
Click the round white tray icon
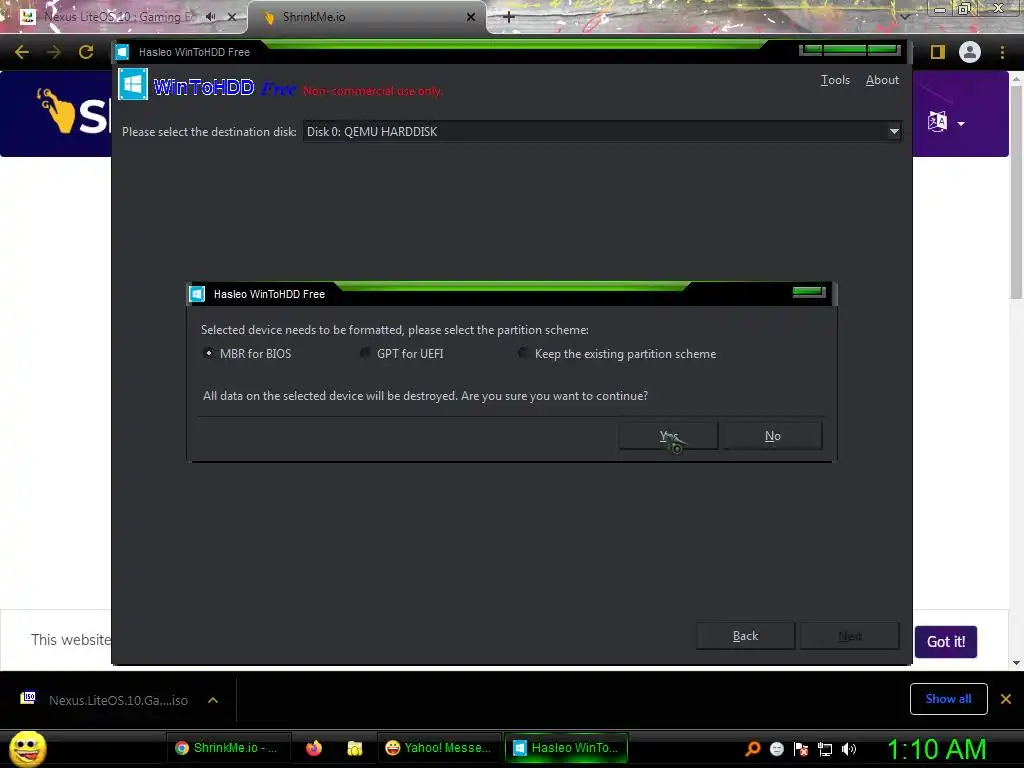point(776,749)
